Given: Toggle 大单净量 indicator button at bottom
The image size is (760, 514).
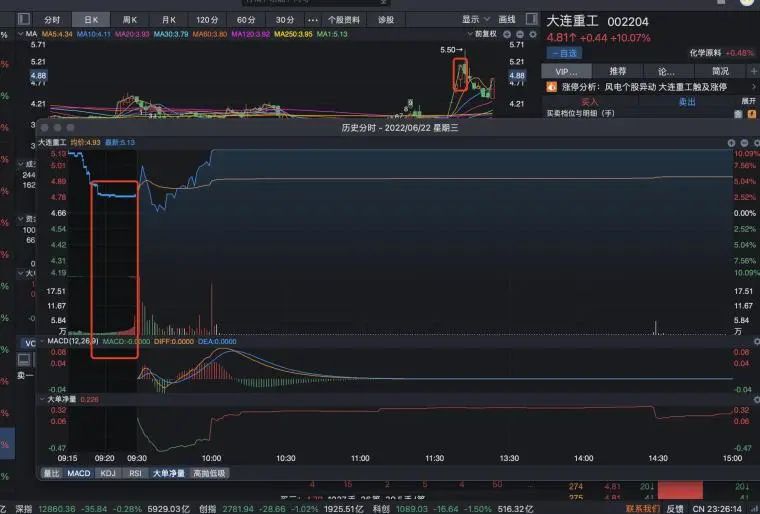Looking at the screenshot, I should [169, 473].
